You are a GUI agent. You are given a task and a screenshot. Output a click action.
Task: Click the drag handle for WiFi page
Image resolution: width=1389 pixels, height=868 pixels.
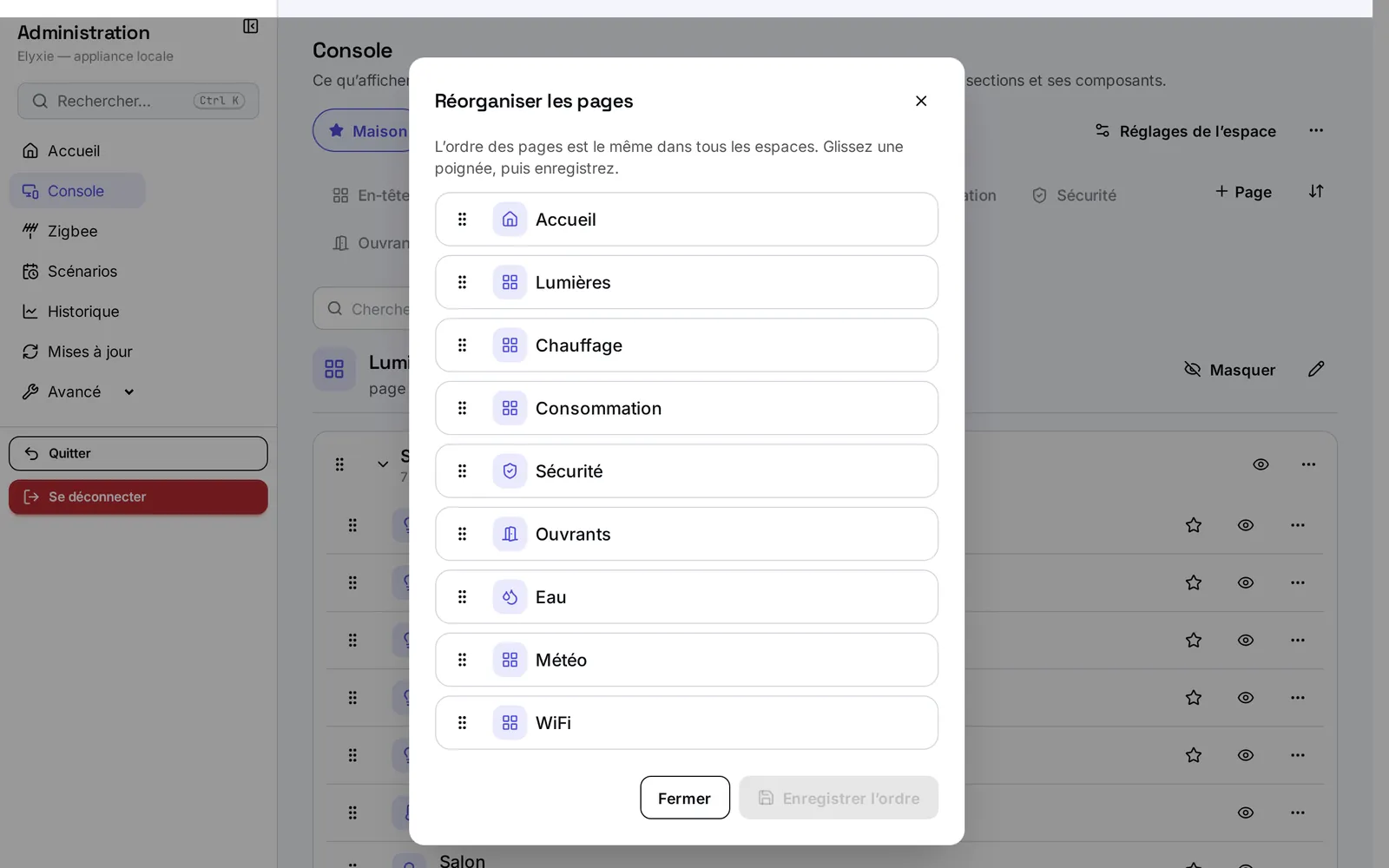tap(462, 723)
